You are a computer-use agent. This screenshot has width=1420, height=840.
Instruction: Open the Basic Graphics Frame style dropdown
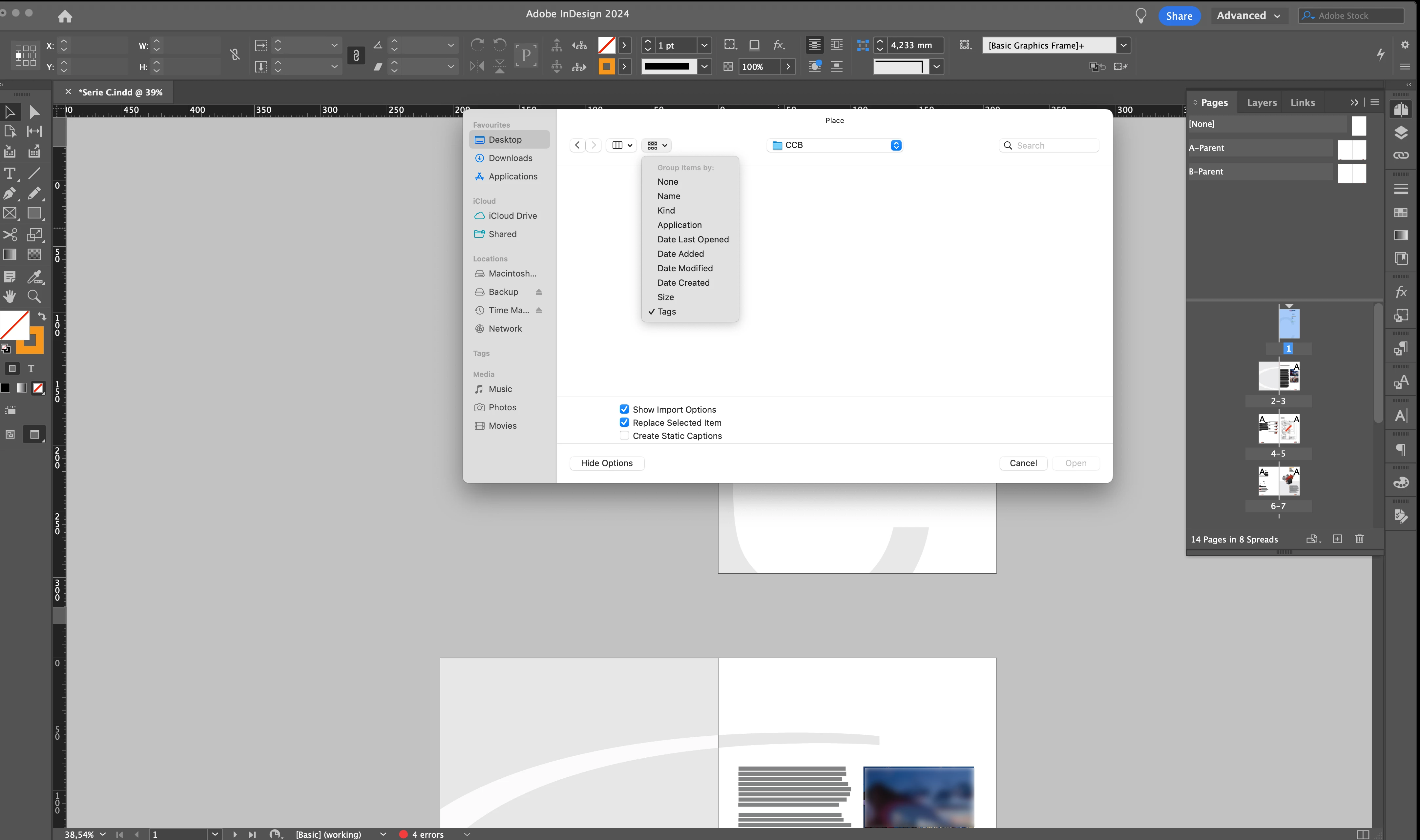tap(1123, 45)
